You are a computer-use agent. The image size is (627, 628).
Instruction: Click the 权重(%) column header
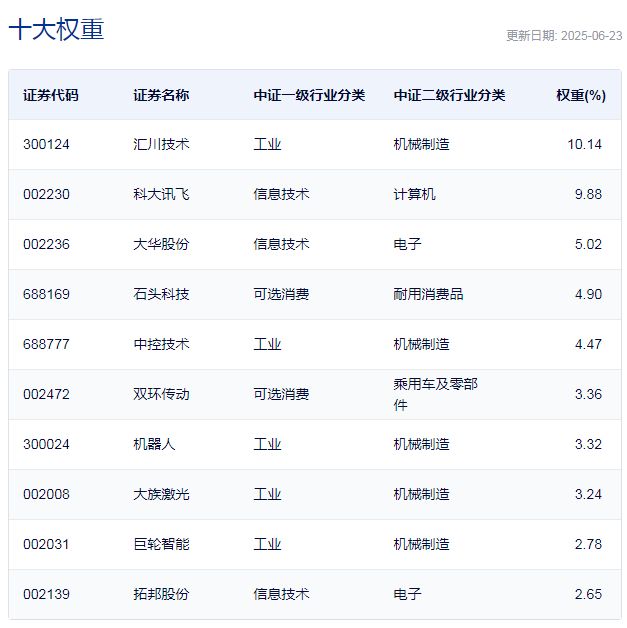pos(580,95)
